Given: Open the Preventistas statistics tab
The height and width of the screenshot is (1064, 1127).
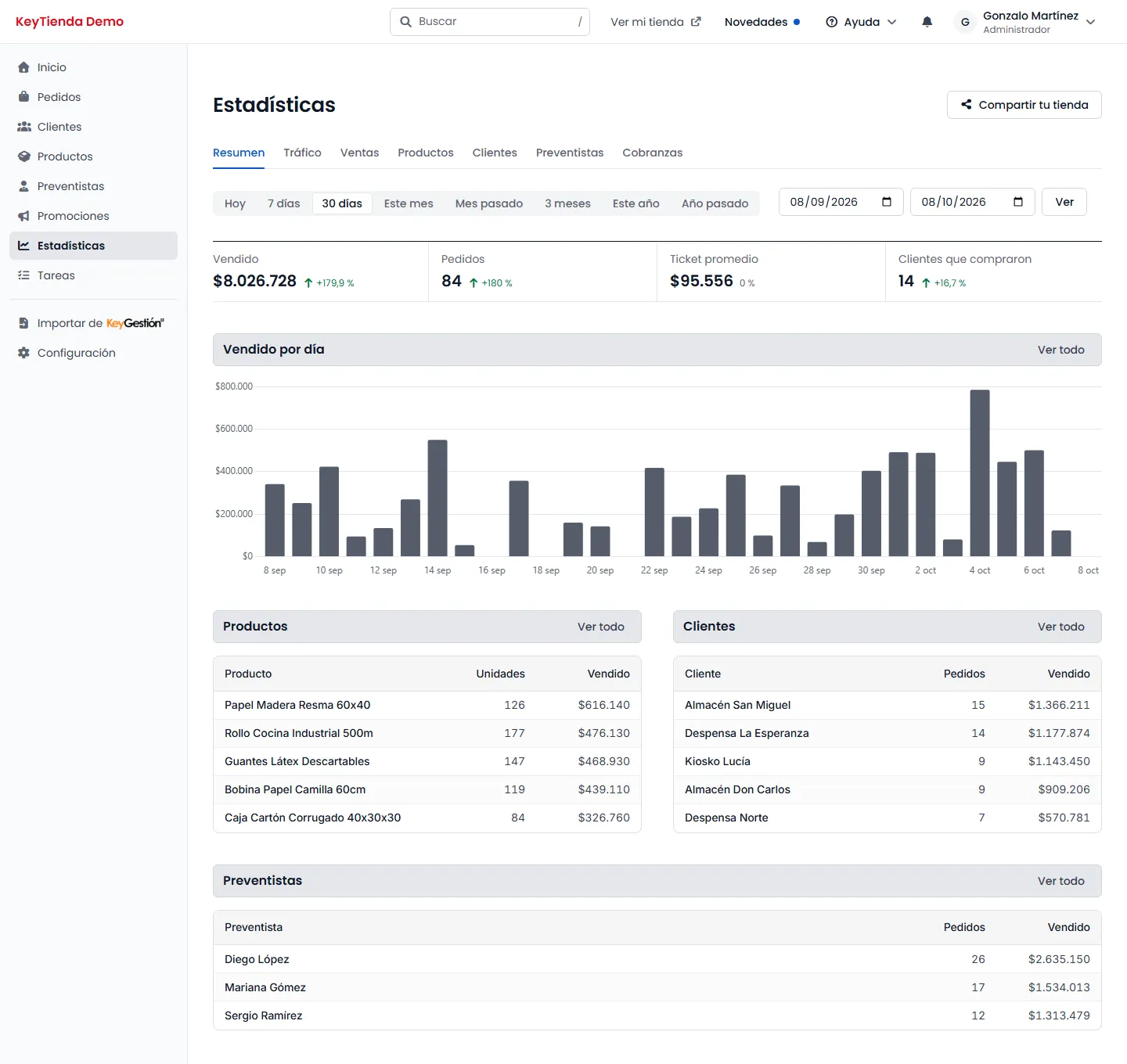Looking at the screenshot, I should click(x=570, y=153).
